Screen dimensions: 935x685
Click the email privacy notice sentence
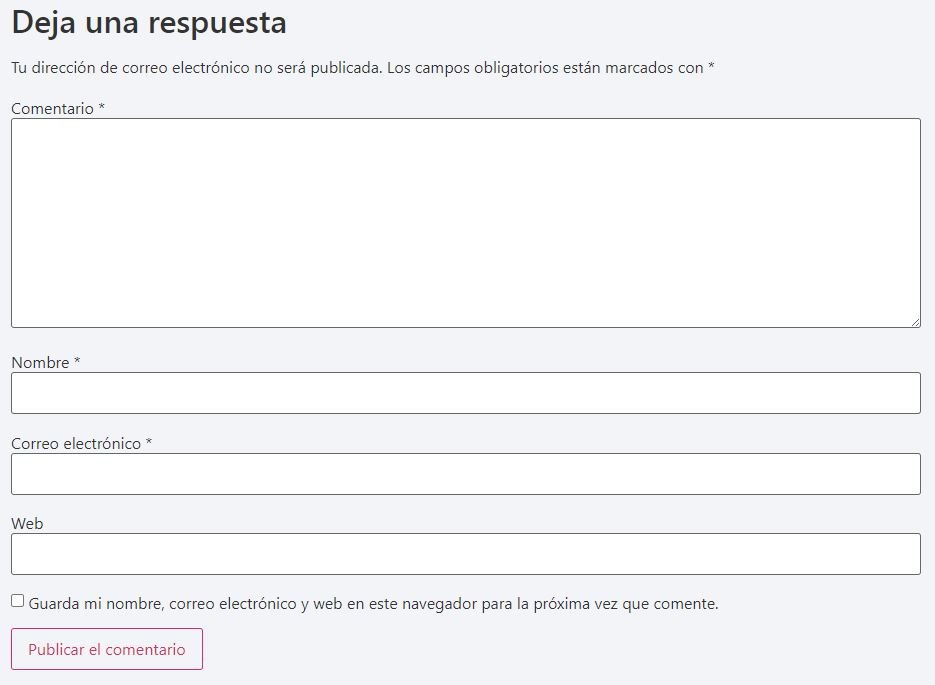click(196, 68)
